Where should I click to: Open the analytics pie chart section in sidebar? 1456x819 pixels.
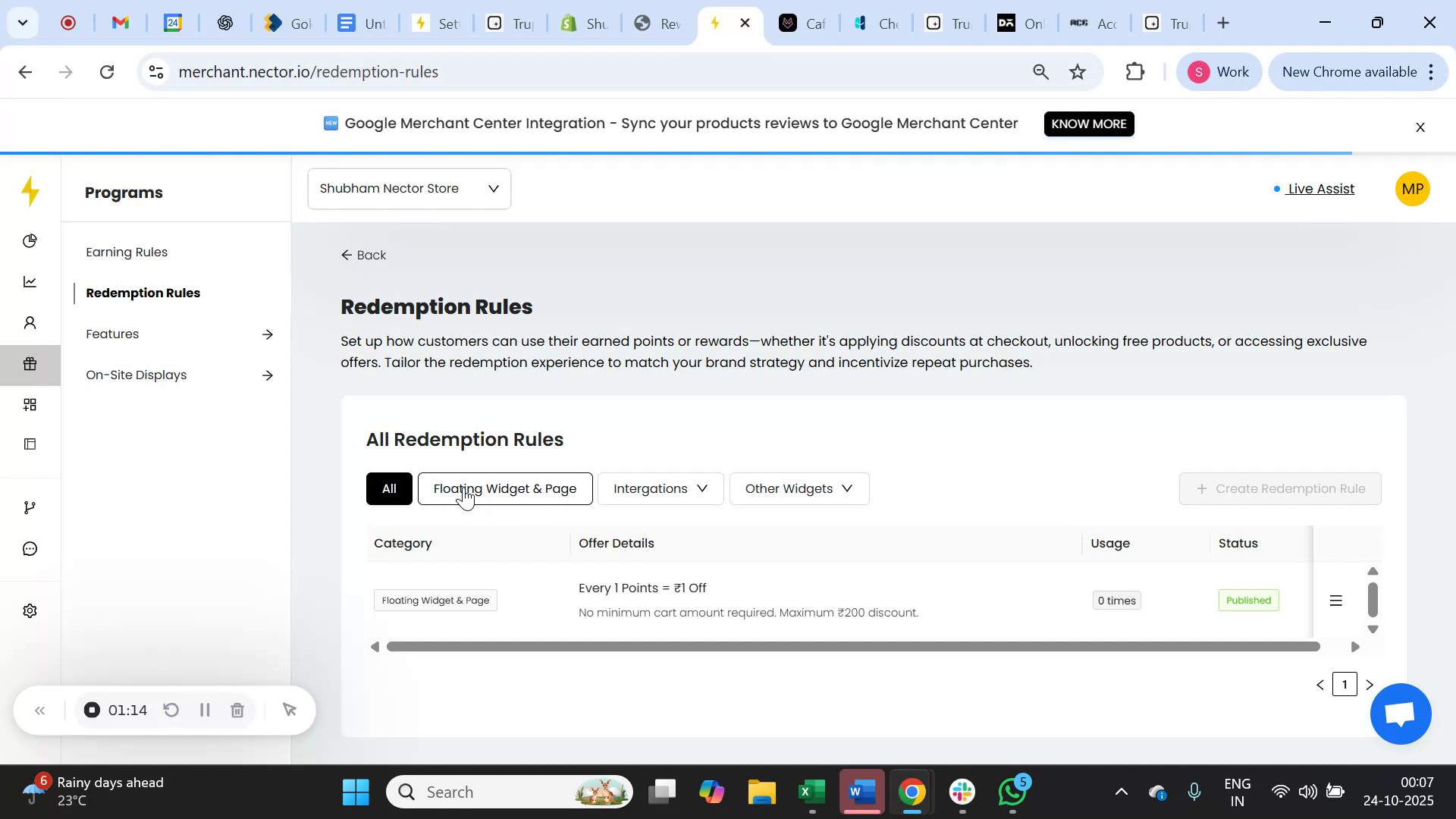[30, 240]
